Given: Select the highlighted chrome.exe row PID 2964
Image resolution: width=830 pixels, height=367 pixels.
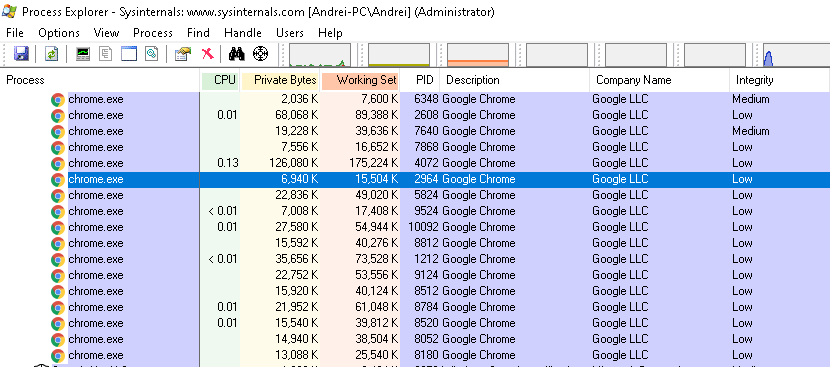Looking at the screenshot, I should [415, 179].
